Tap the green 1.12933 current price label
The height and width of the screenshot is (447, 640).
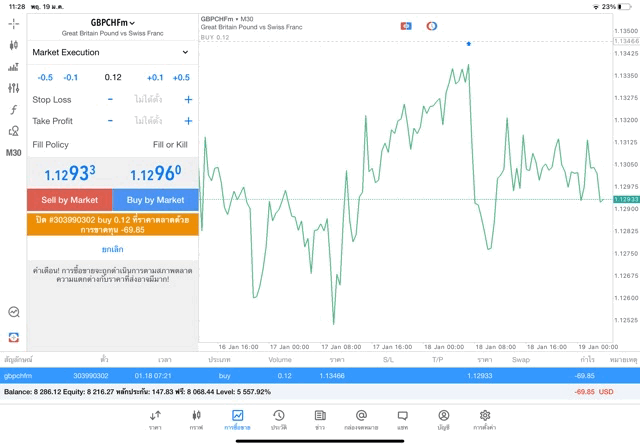click(626, 199)
